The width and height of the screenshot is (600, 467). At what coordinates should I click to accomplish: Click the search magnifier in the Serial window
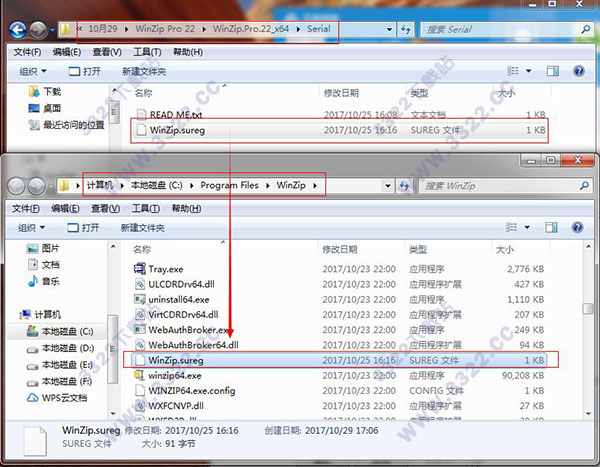[x=585, y=29]
